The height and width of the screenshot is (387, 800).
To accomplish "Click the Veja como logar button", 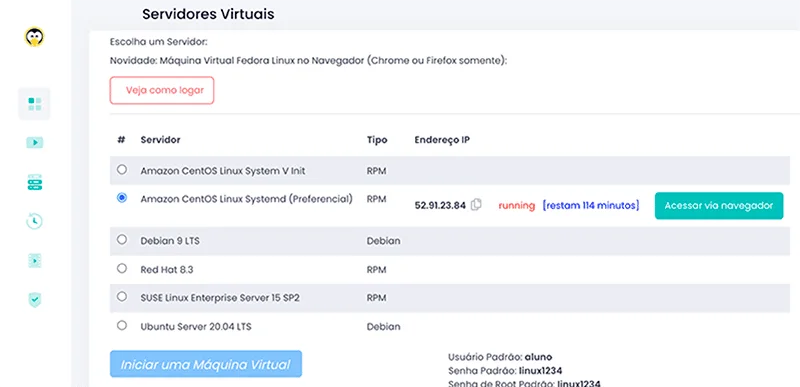I will point(162,90).
